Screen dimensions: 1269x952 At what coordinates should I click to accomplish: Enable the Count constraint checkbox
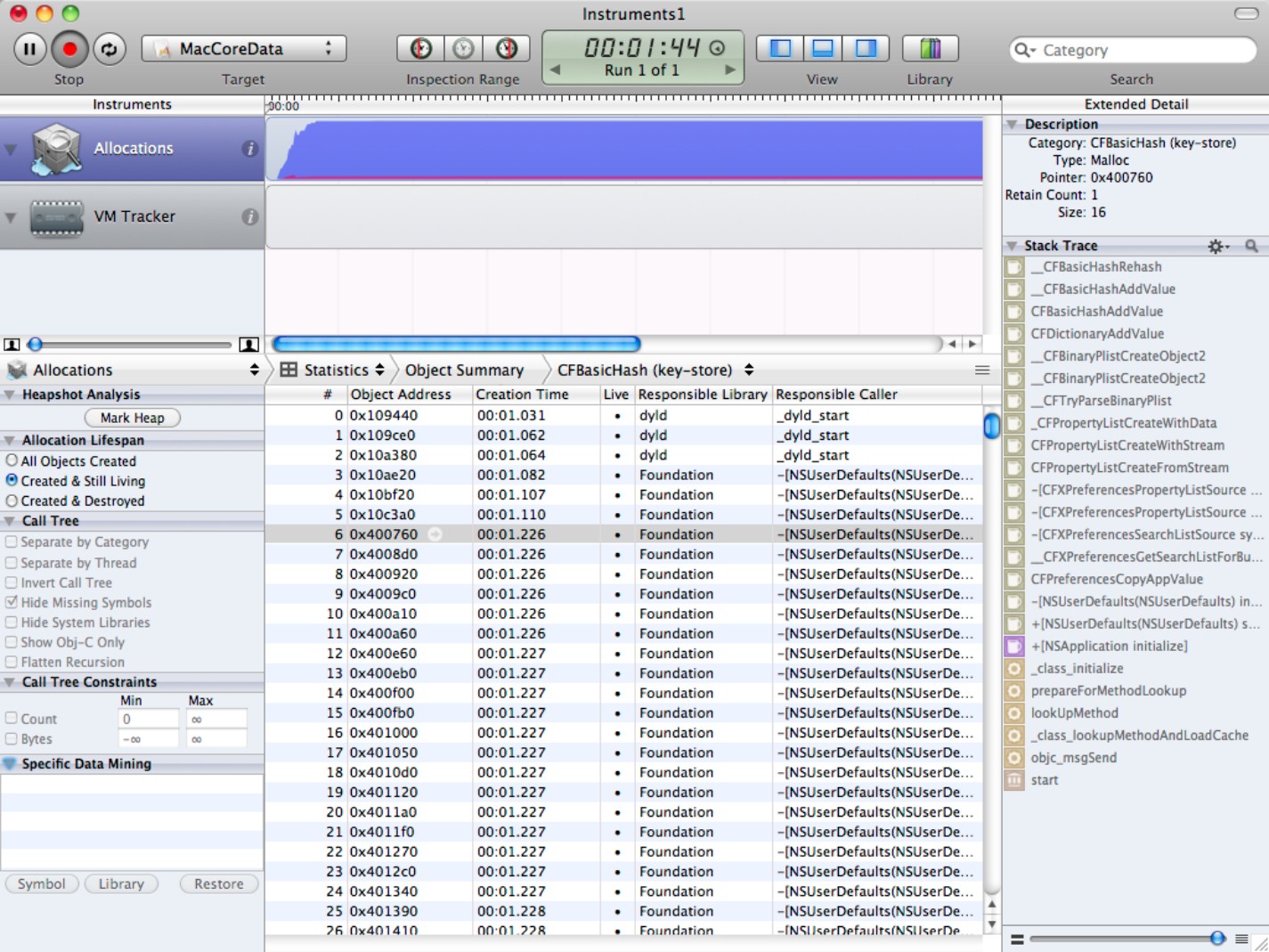12,718
